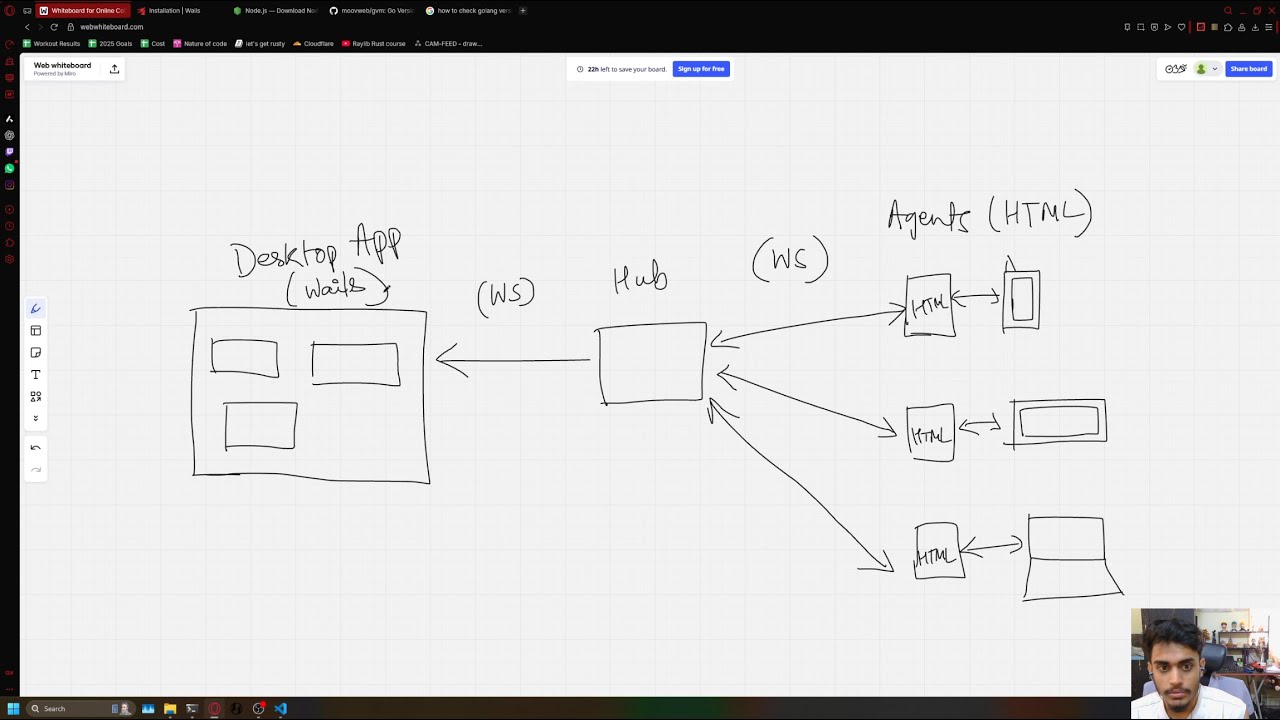This screenshot has height=720, width=1280.
Task: Switch to the Node.js download tab
Action: (x=275, y=10)
